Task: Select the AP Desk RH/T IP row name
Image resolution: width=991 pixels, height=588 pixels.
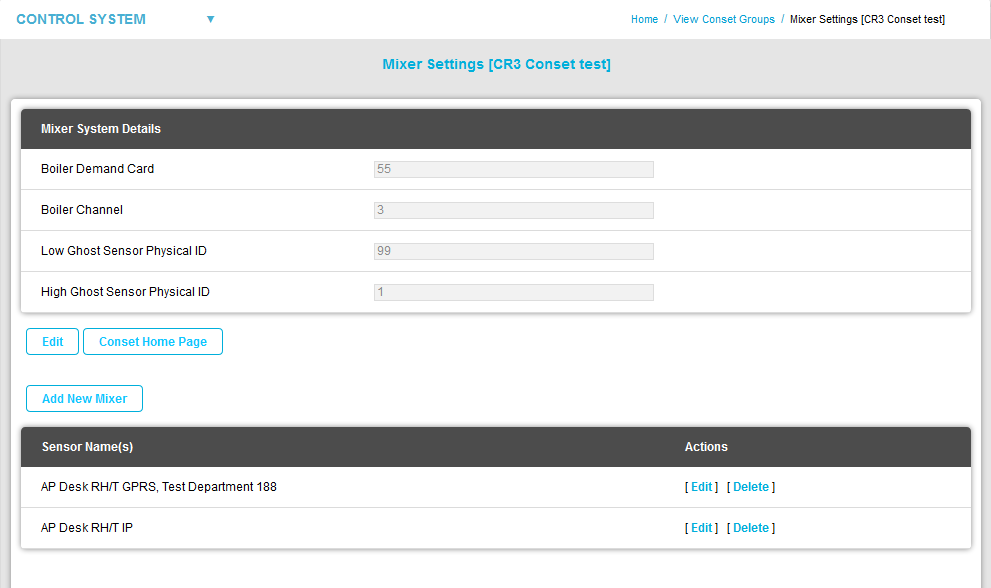Action: click(x=87, y=528)
